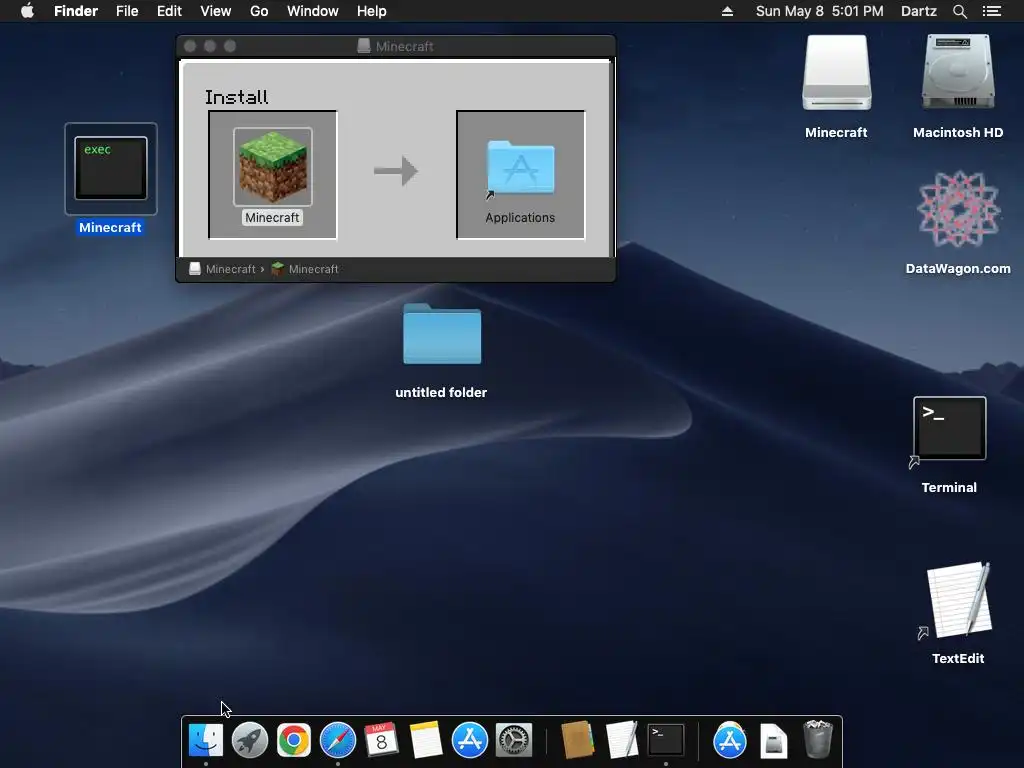Screen dimensions: 1024x768
Task: Open TextEdit from the Dock
Action: click(621, 741)
